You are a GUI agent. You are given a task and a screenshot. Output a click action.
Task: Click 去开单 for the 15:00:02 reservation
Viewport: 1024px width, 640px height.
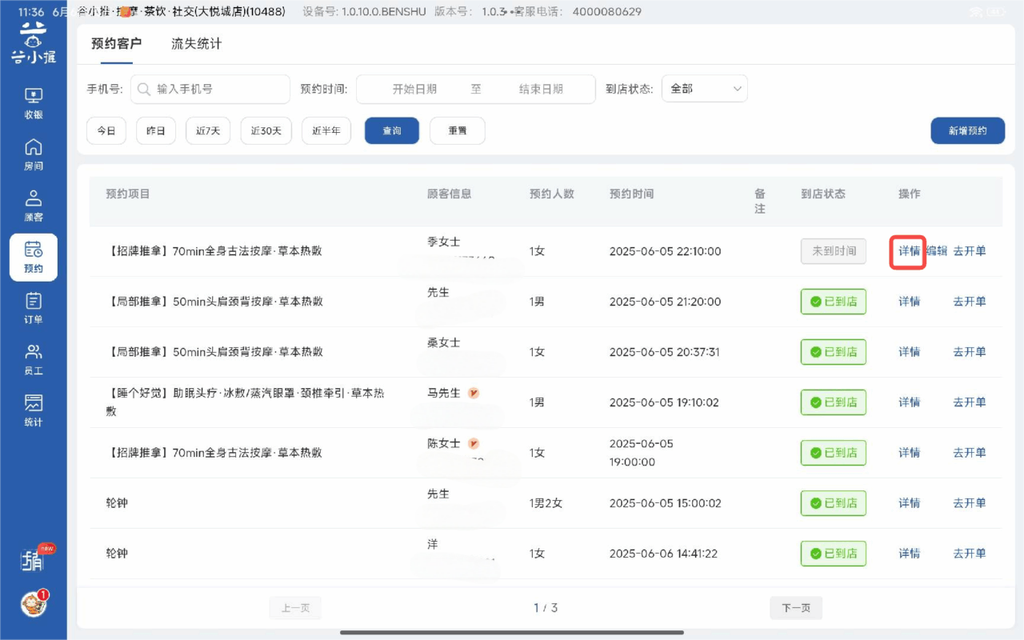pos(969,503)
